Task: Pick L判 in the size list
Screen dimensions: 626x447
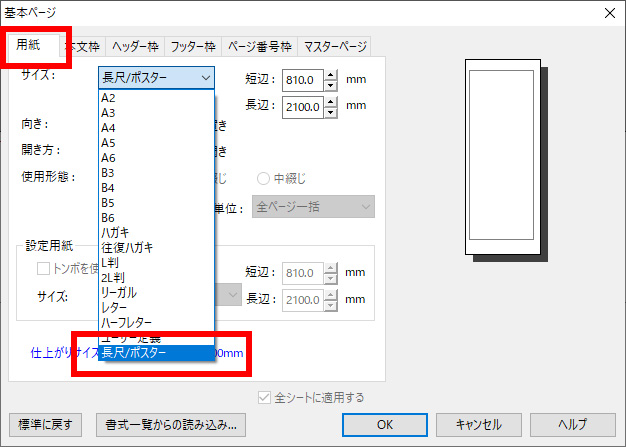Action: (156, 263)
